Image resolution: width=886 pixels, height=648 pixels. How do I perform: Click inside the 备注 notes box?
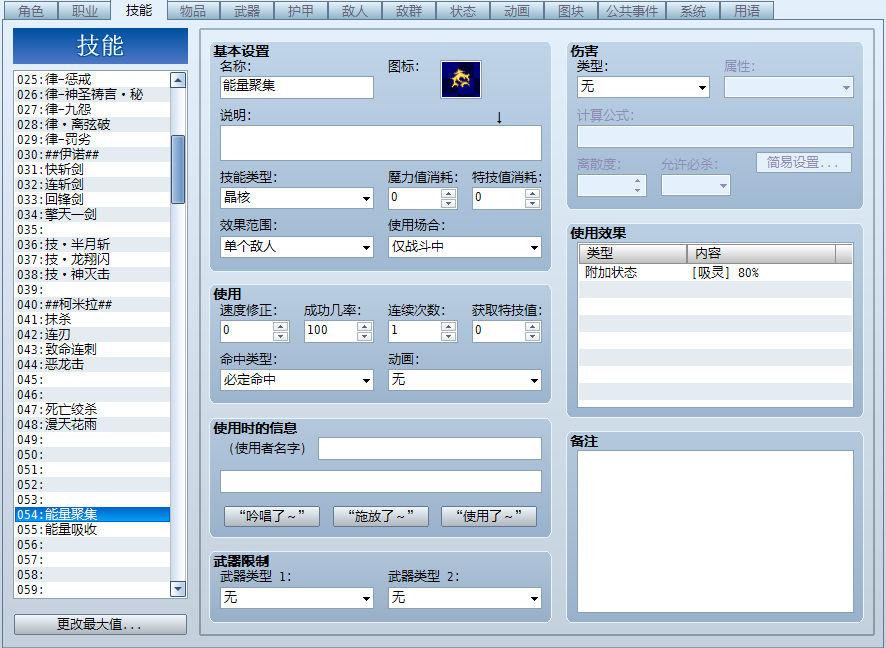(x=715, y=531)
